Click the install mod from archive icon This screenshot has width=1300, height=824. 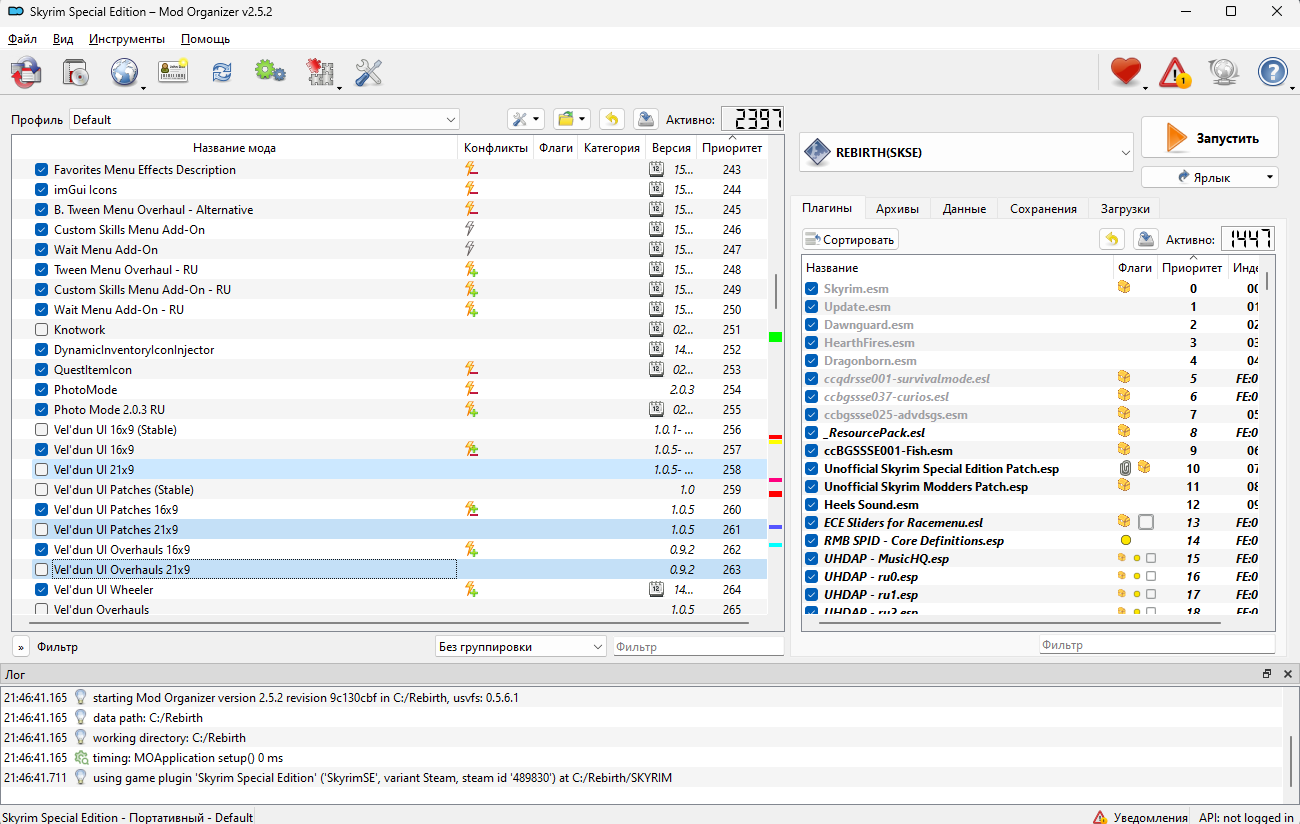pos(27,72)
